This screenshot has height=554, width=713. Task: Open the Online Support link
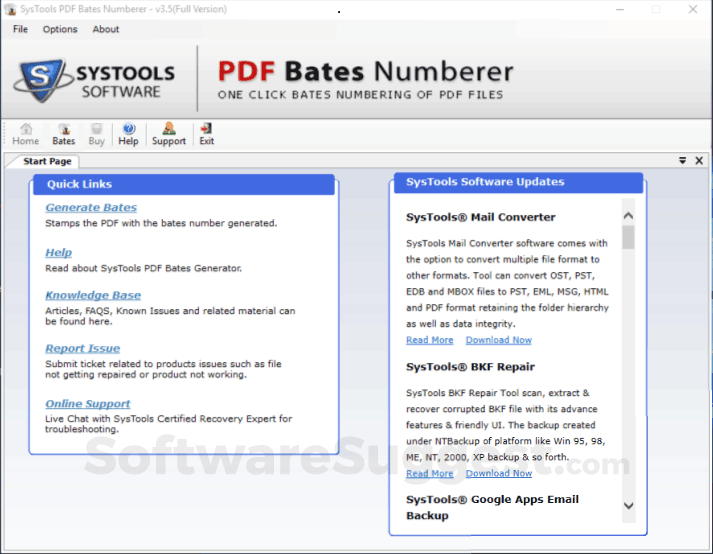pyautogui.click(x=88, y=404)
